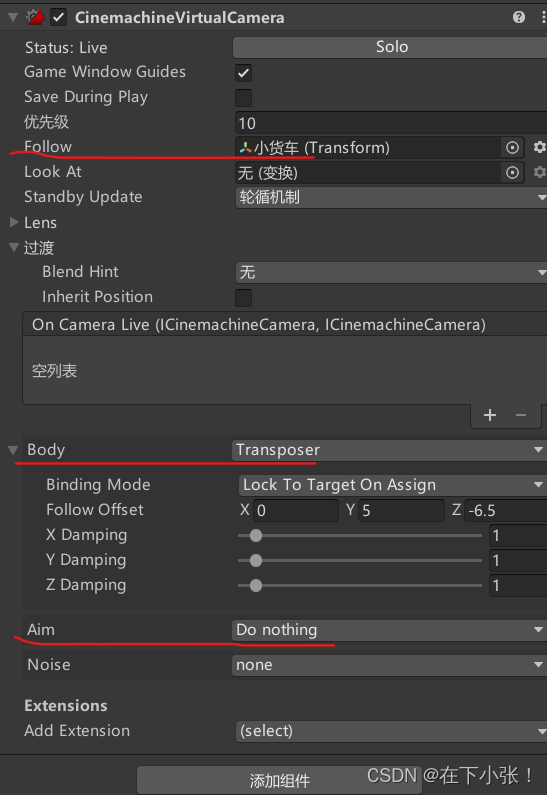
Task: Open Add Extension select dropdown
Action: [391, 731]
